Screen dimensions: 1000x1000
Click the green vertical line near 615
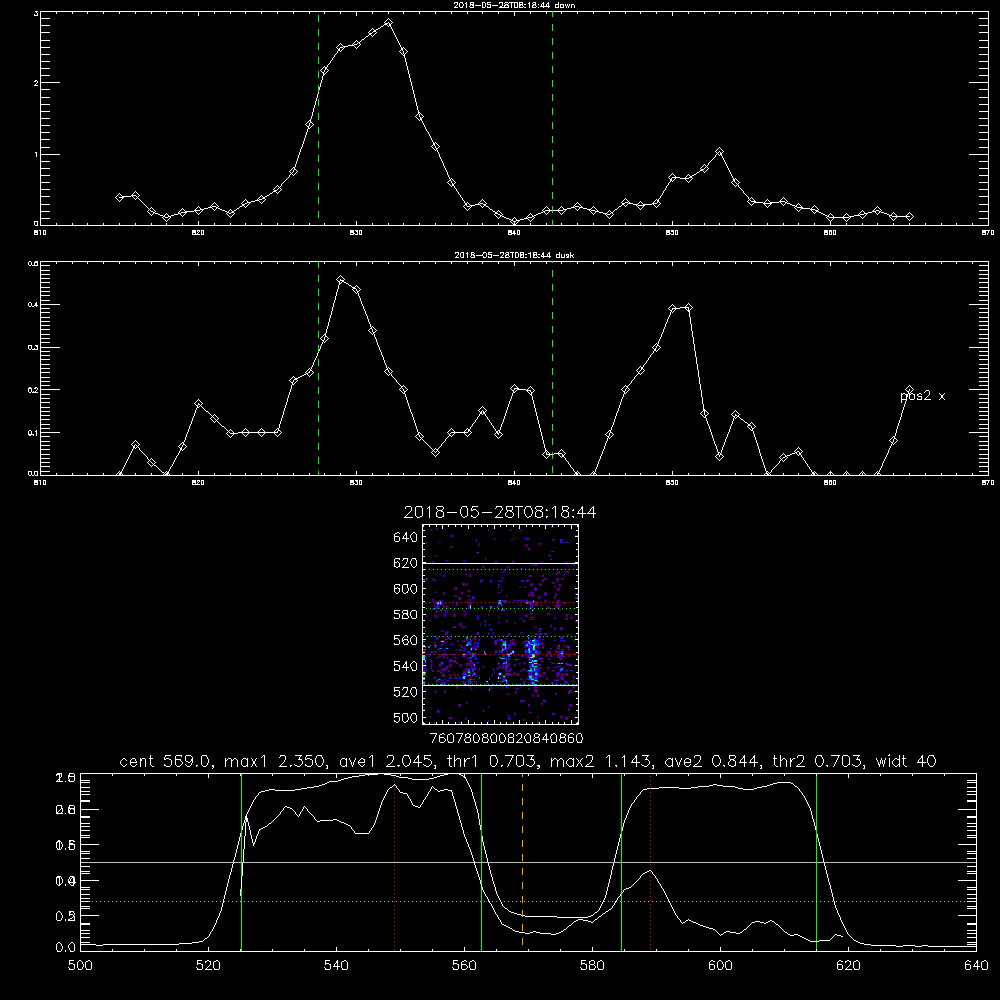click(x=816, y=861)
